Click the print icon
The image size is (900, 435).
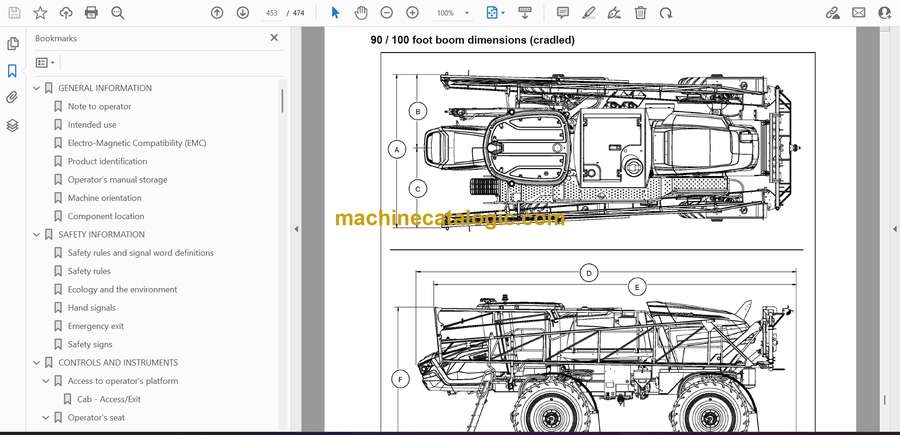(92, 13)
